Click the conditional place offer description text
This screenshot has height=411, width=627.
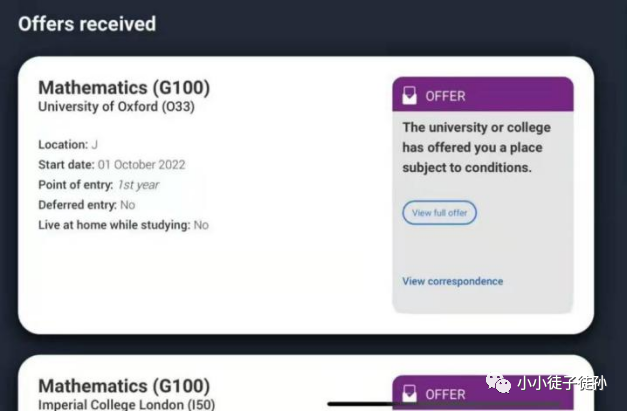[x=476, y=148]
